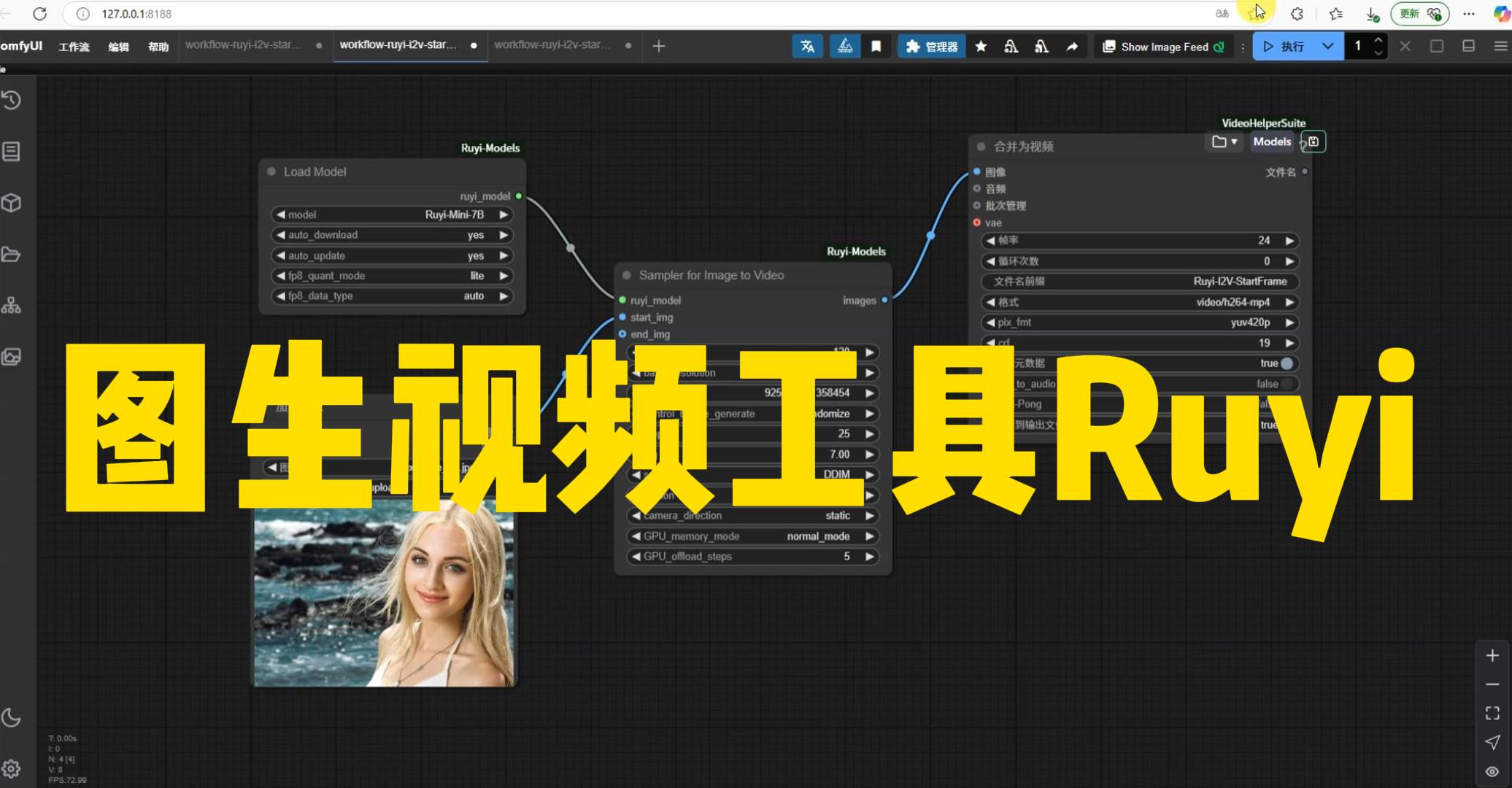Open settings gear icon at bottom left
The height and width of the screenshot is (788, 1512).
tap(12, 768)
